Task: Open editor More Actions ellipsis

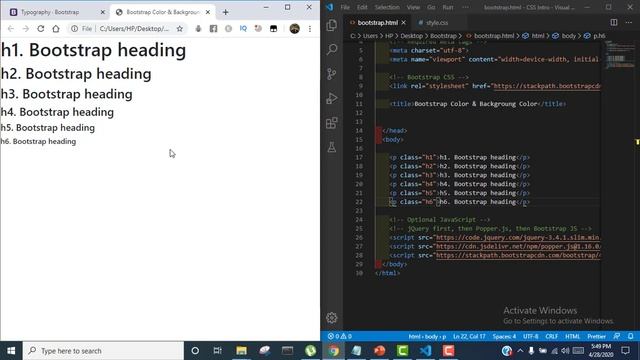Action: 629,22
